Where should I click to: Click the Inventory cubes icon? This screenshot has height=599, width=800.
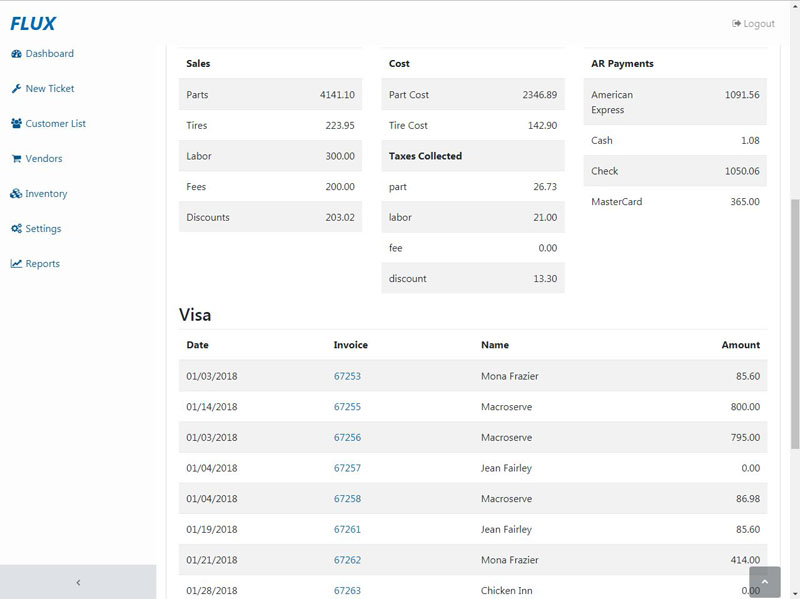point(16,194)
